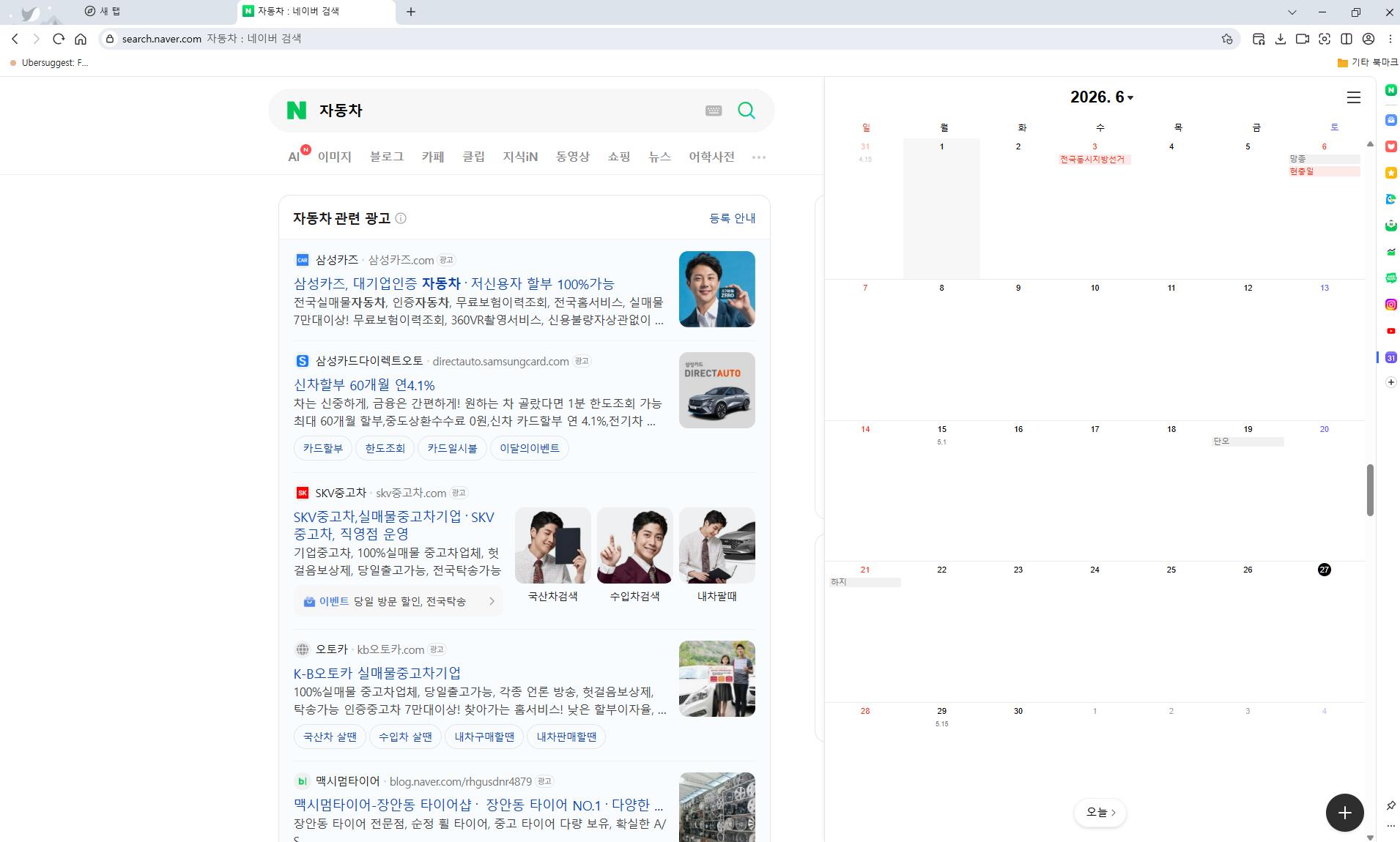This screenshot has width=1400, height=842.
Task: Click the green magnifier search button
Action: tap(746, 111)
